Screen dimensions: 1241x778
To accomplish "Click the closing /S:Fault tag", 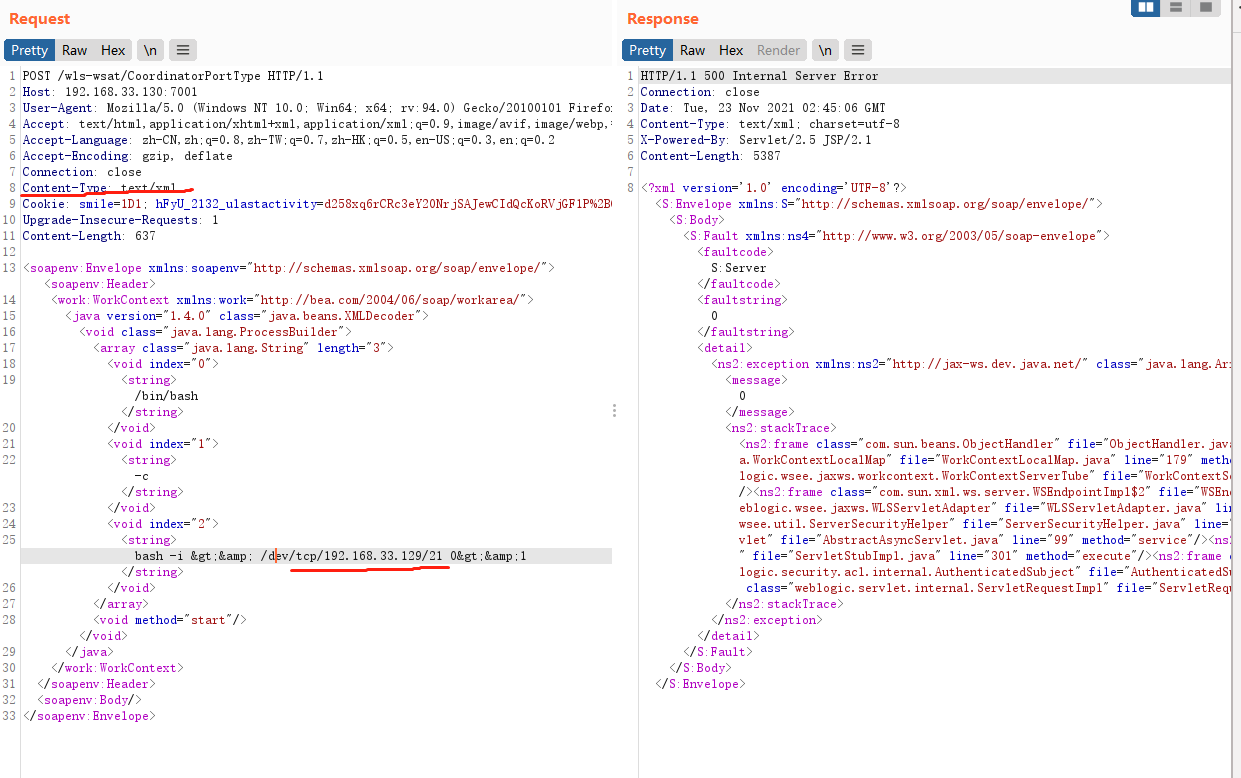I will click(718, 652).
